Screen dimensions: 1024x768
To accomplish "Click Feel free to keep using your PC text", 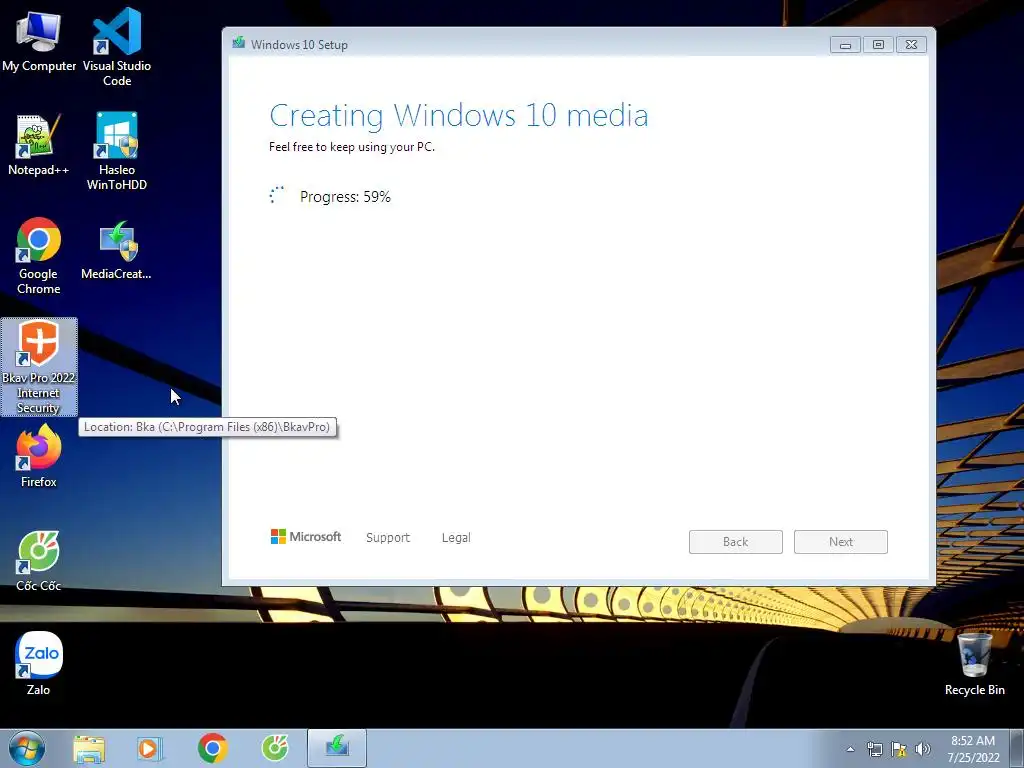I will (x=352, y=147).
